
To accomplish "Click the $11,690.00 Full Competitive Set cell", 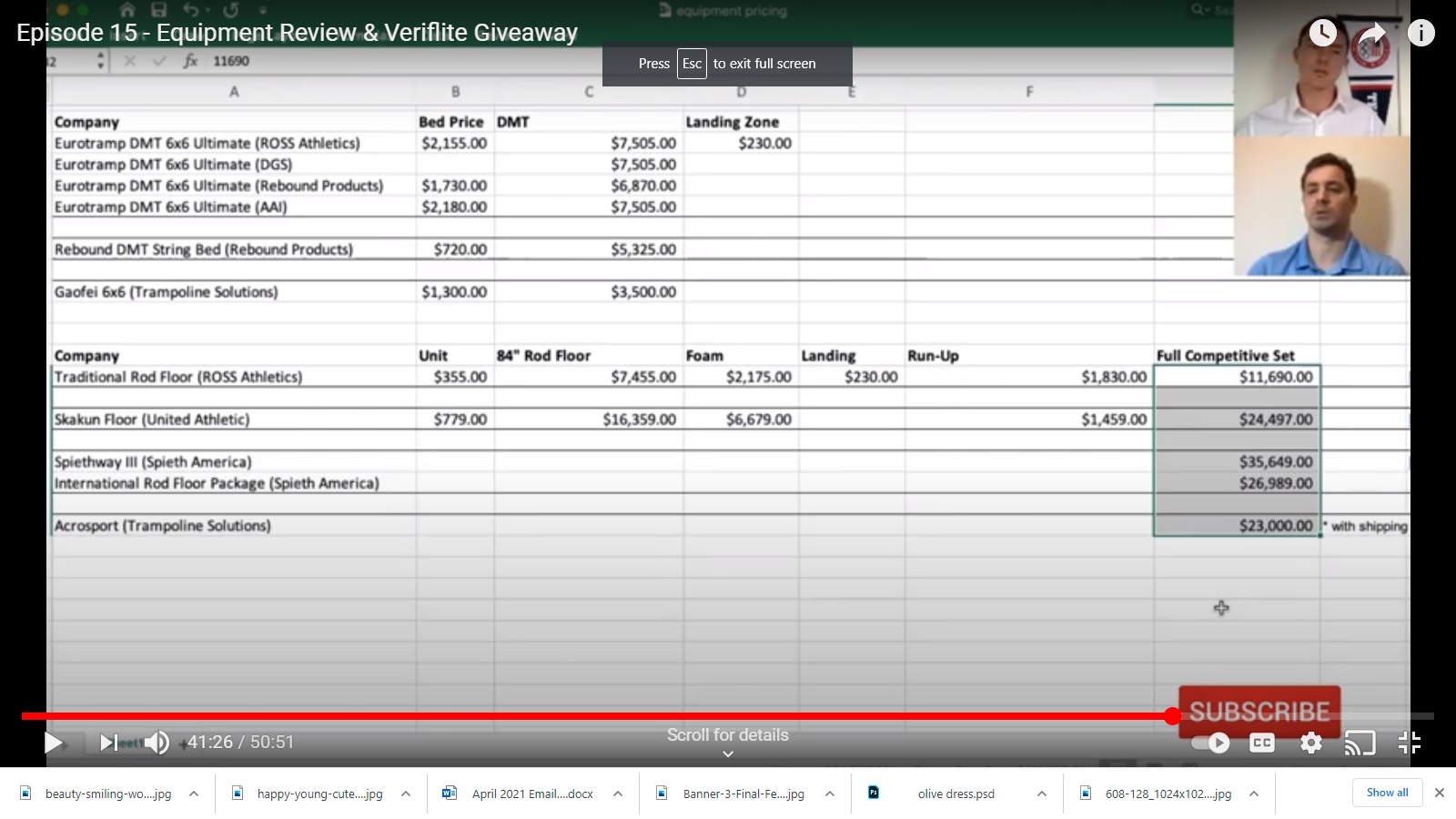I will [1237, 377].
